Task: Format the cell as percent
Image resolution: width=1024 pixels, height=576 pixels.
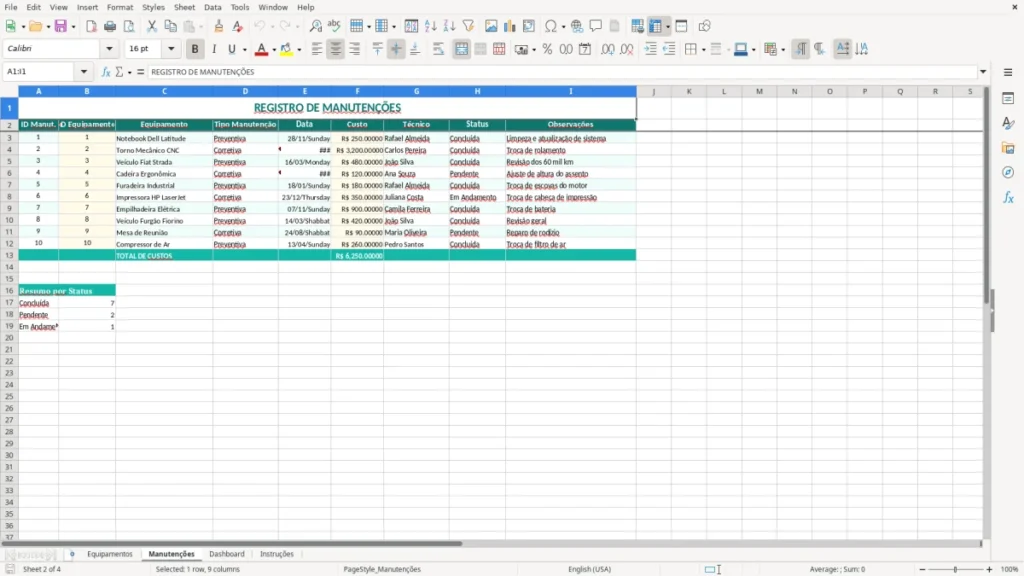Action: [x=547, y=49]
